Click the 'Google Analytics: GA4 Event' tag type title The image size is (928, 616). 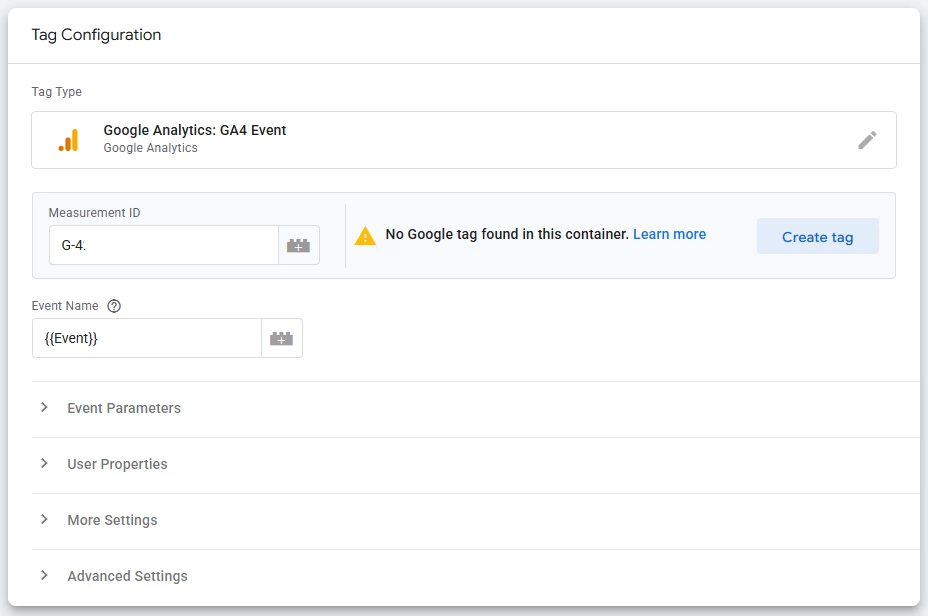195,130
